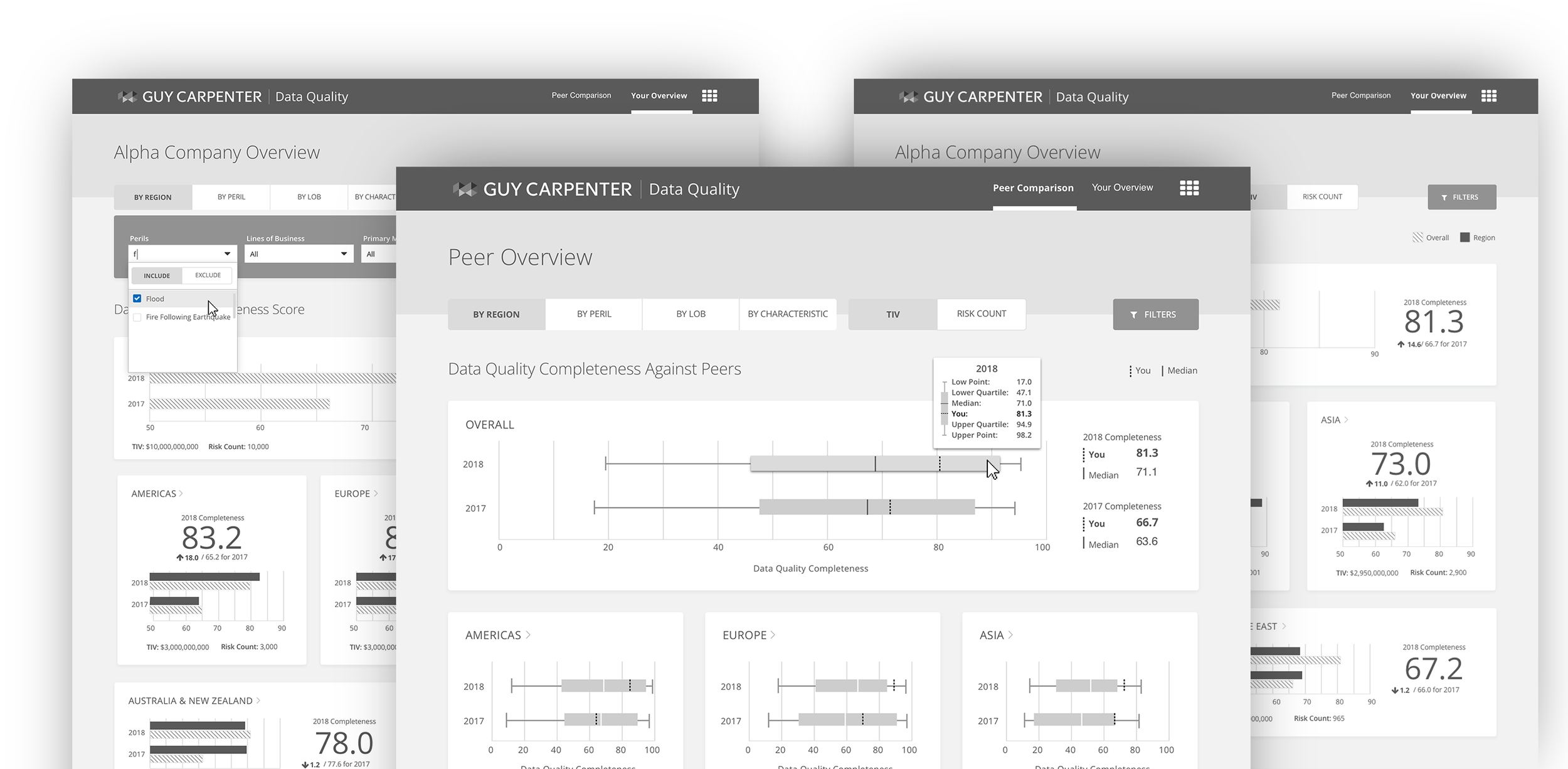The image size is (1568, 769).
Task: Click the 2018 overall box plot bar
Action: [815, 464]
